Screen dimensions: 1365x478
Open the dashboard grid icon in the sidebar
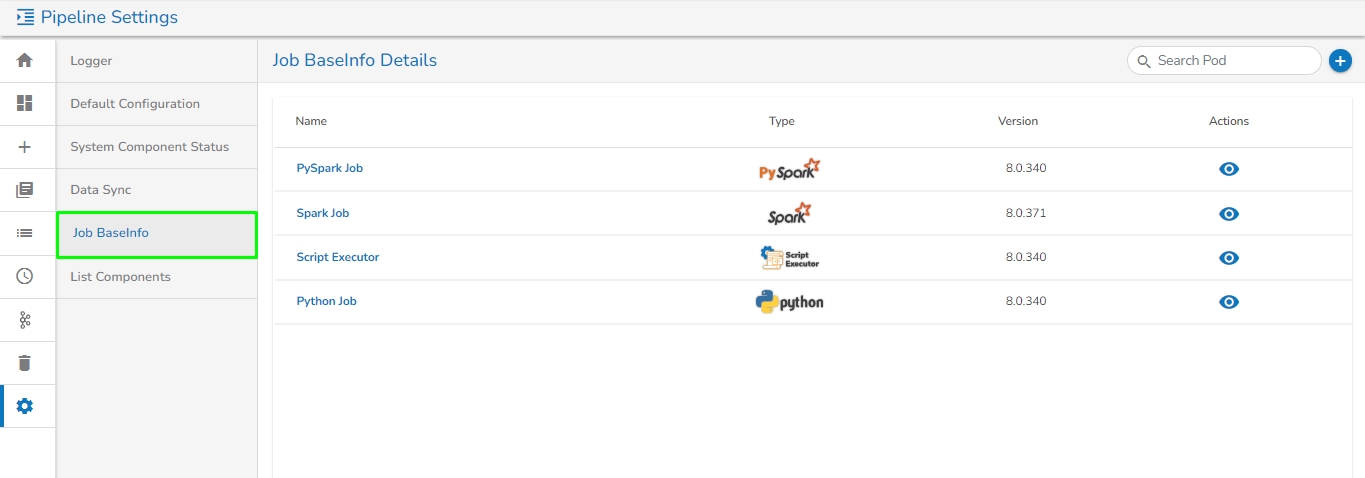(x=25, y=103)
